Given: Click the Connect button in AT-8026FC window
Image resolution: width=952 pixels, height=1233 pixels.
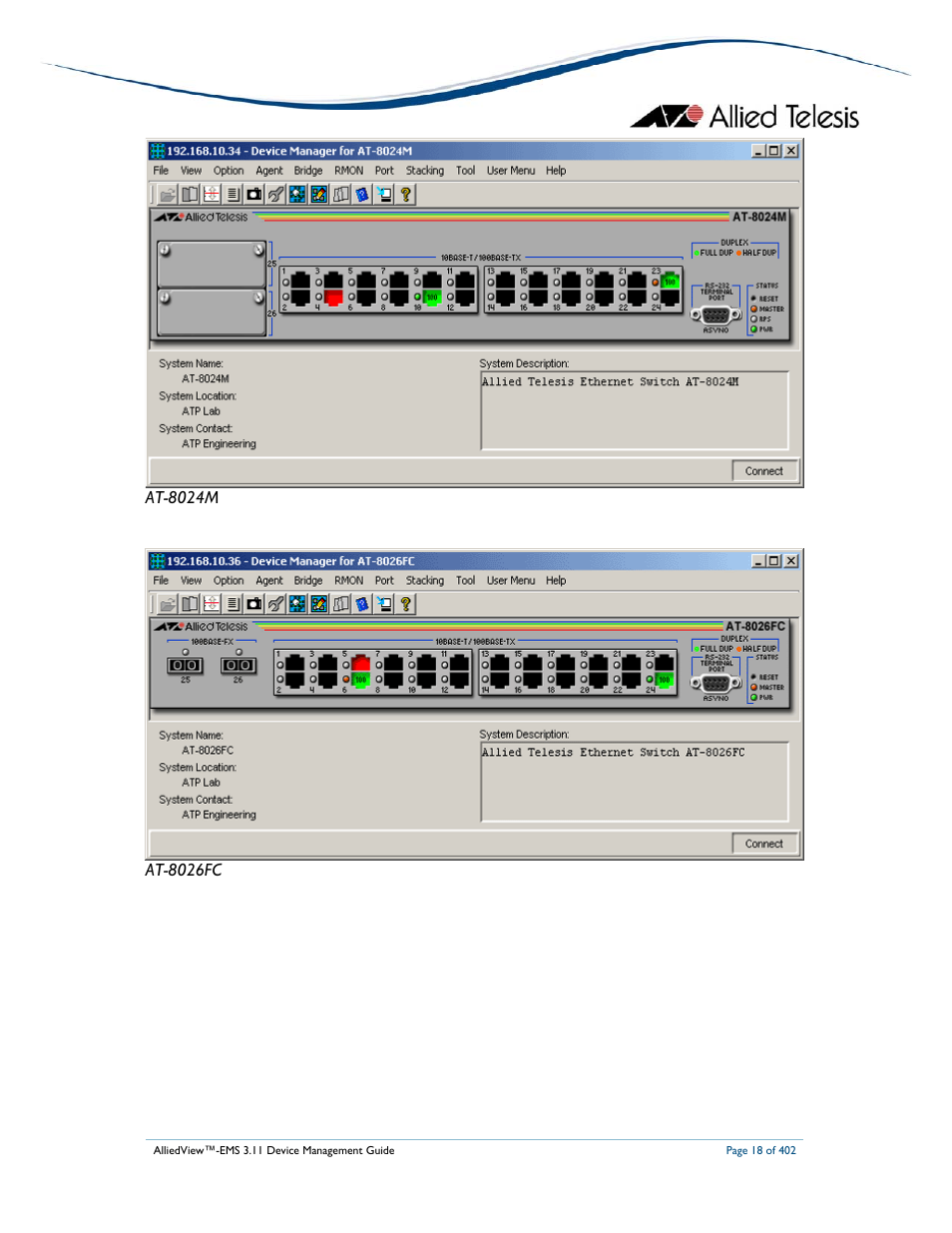Looking at the screenshot, I should click(764, 844).
